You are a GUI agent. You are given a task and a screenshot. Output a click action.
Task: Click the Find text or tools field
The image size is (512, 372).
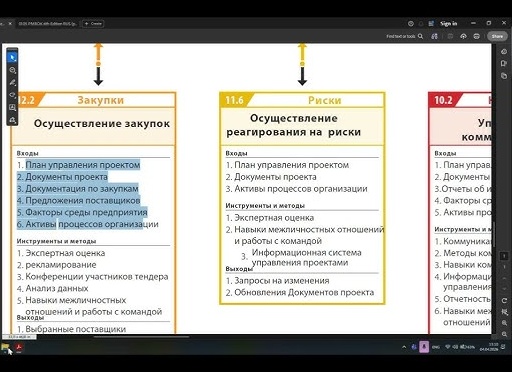[x=401, y=36]
